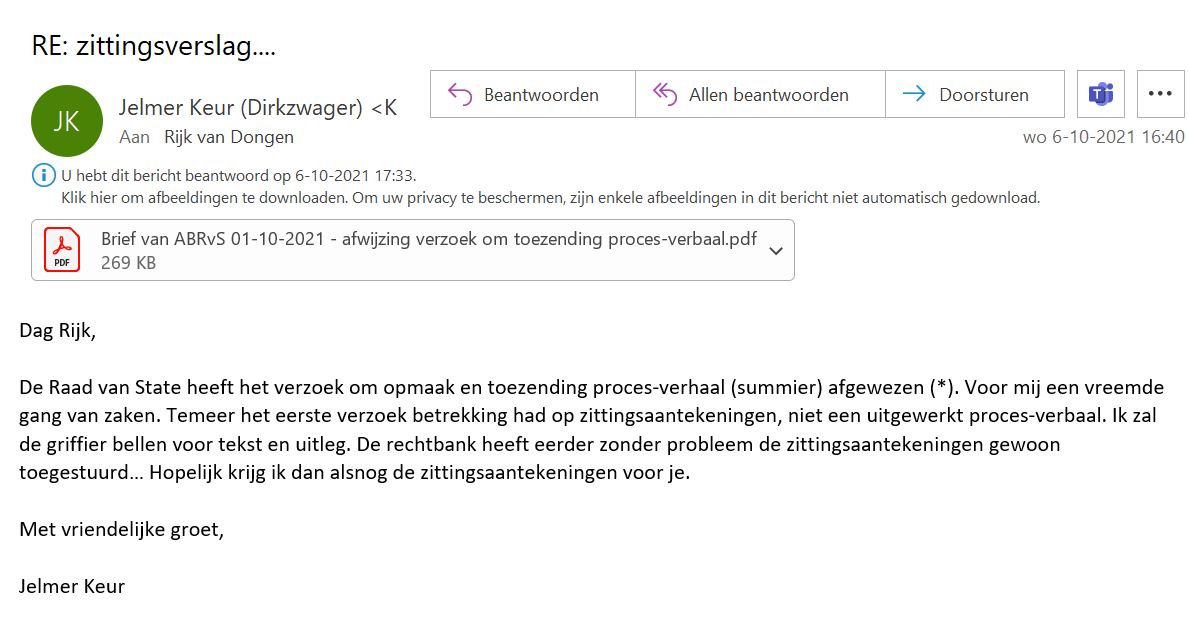Click the subject line RE: zittingsverslag
The width and height of the screenshot is (1188, 643).
click(x=153, y=46)
